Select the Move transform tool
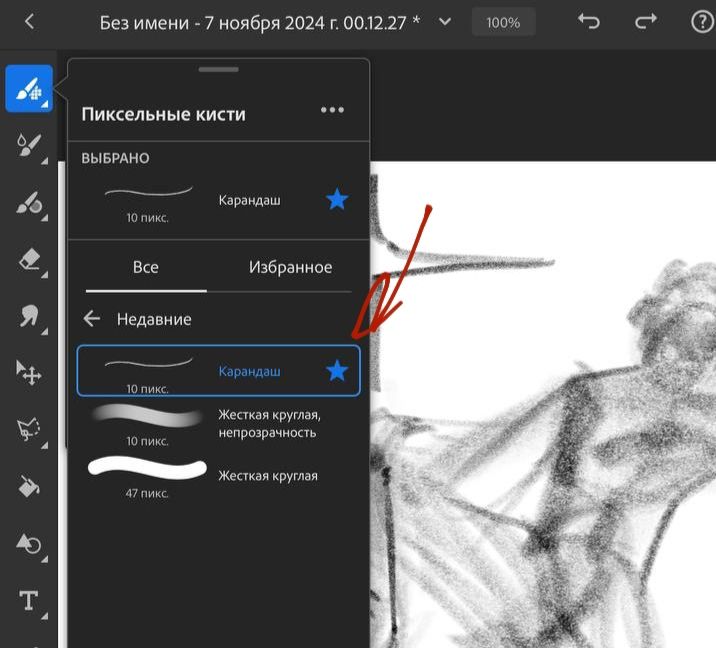716x648 pixels. (29, 373)
